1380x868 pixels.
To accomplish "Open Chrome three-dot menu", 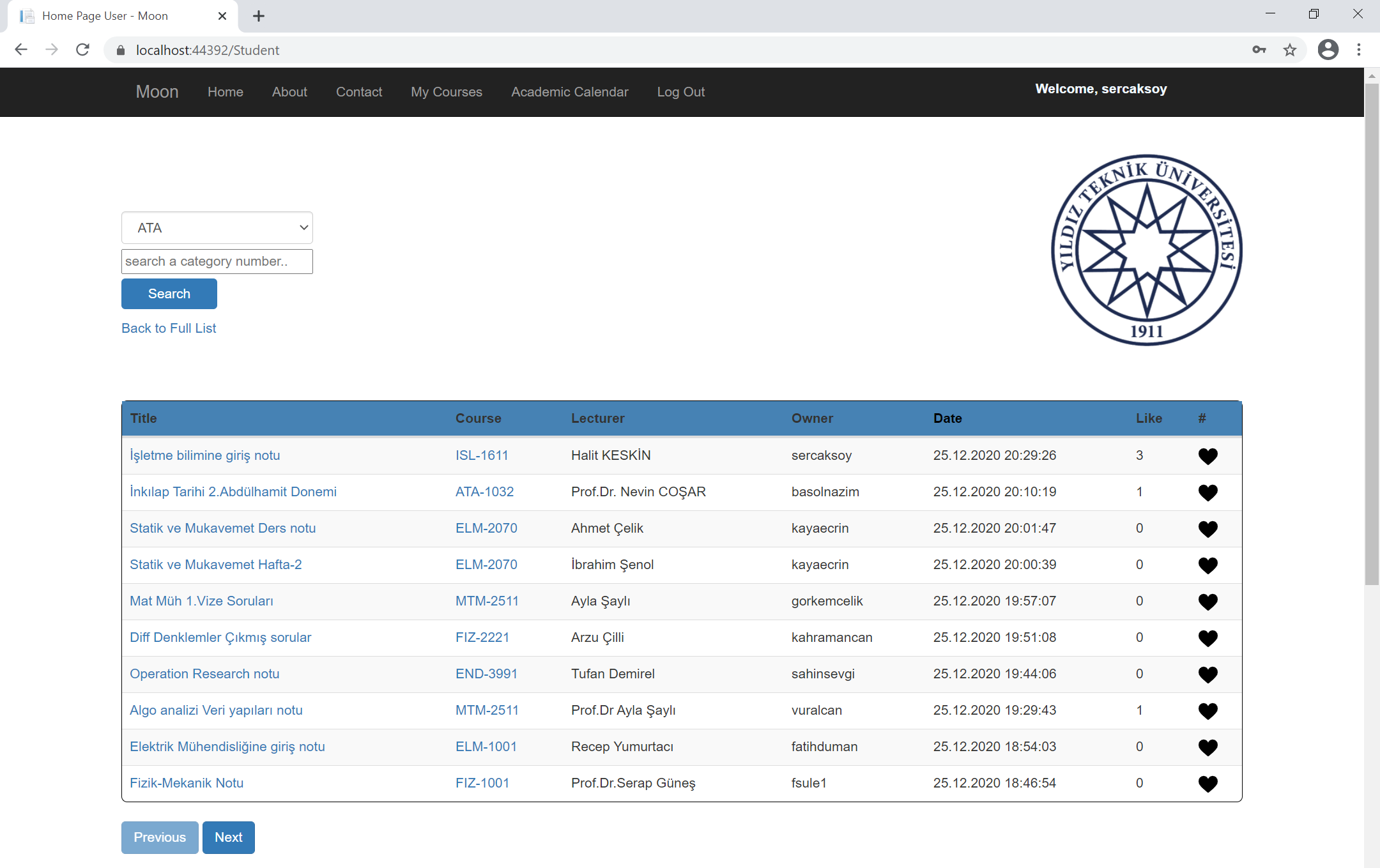I will (1359, 50).
